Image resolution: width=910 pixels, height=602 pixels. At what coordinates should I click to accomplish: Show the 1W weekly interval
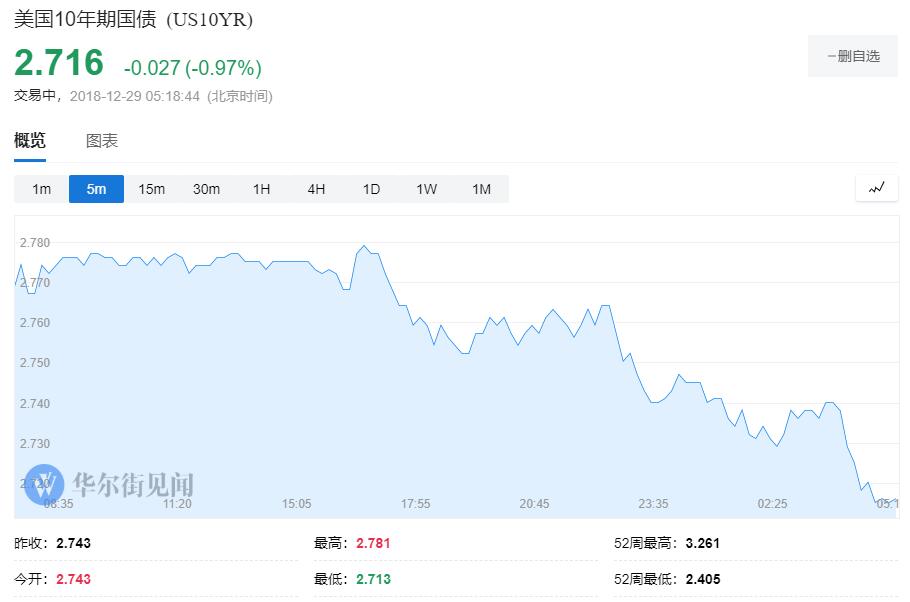(426, 189)
